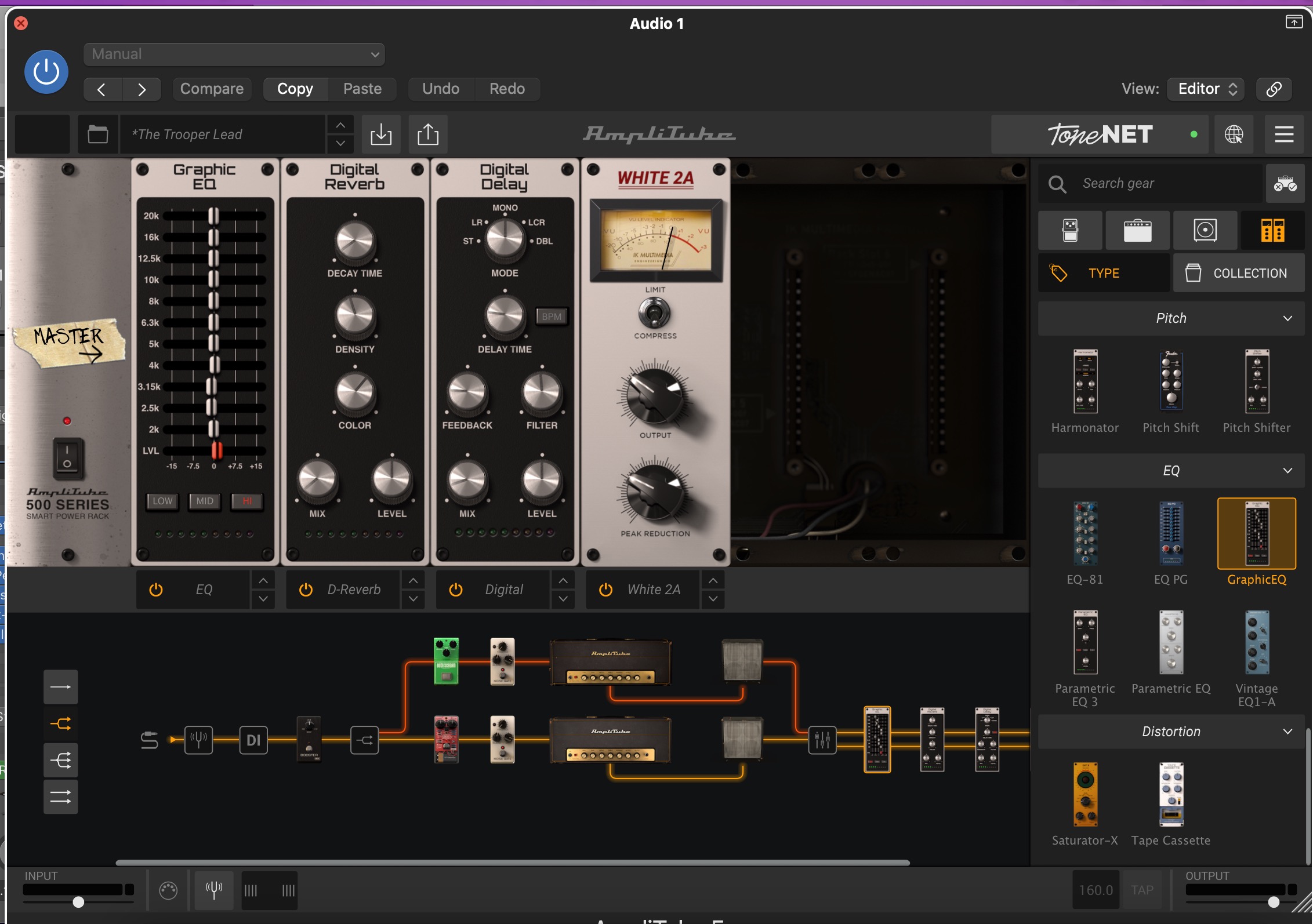Select the green overdrive pedal in chain
Viewport: 1313px width, 924px height.
click(x=447, y=661)
